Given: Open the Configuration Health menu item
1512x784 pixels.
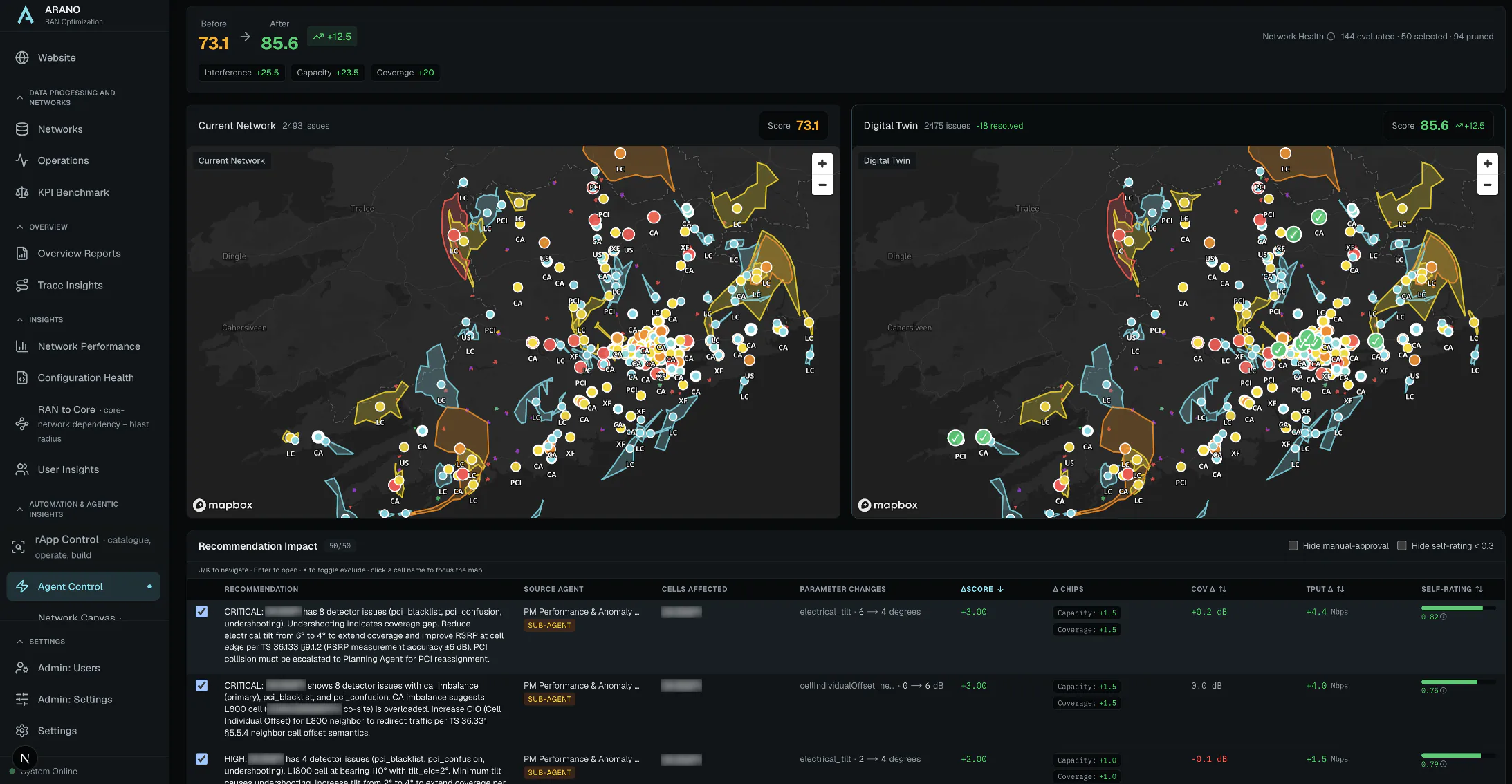Looking at the screenshot, I should (85, 377).
